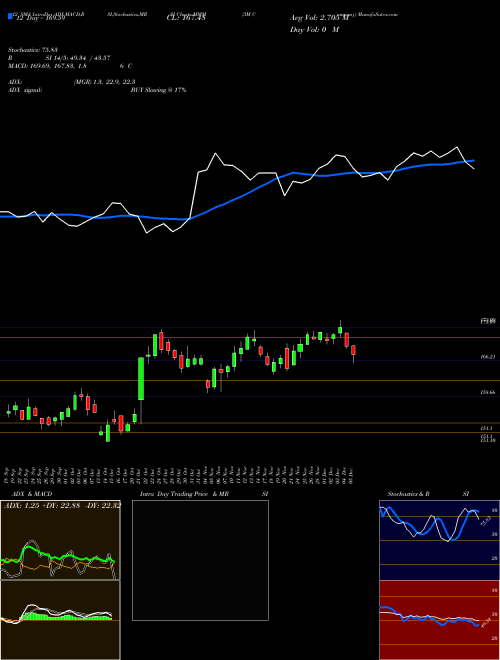Click the last red candlestick on the right
The width and height of the screenshot is (500, 660).
(354, 350)
